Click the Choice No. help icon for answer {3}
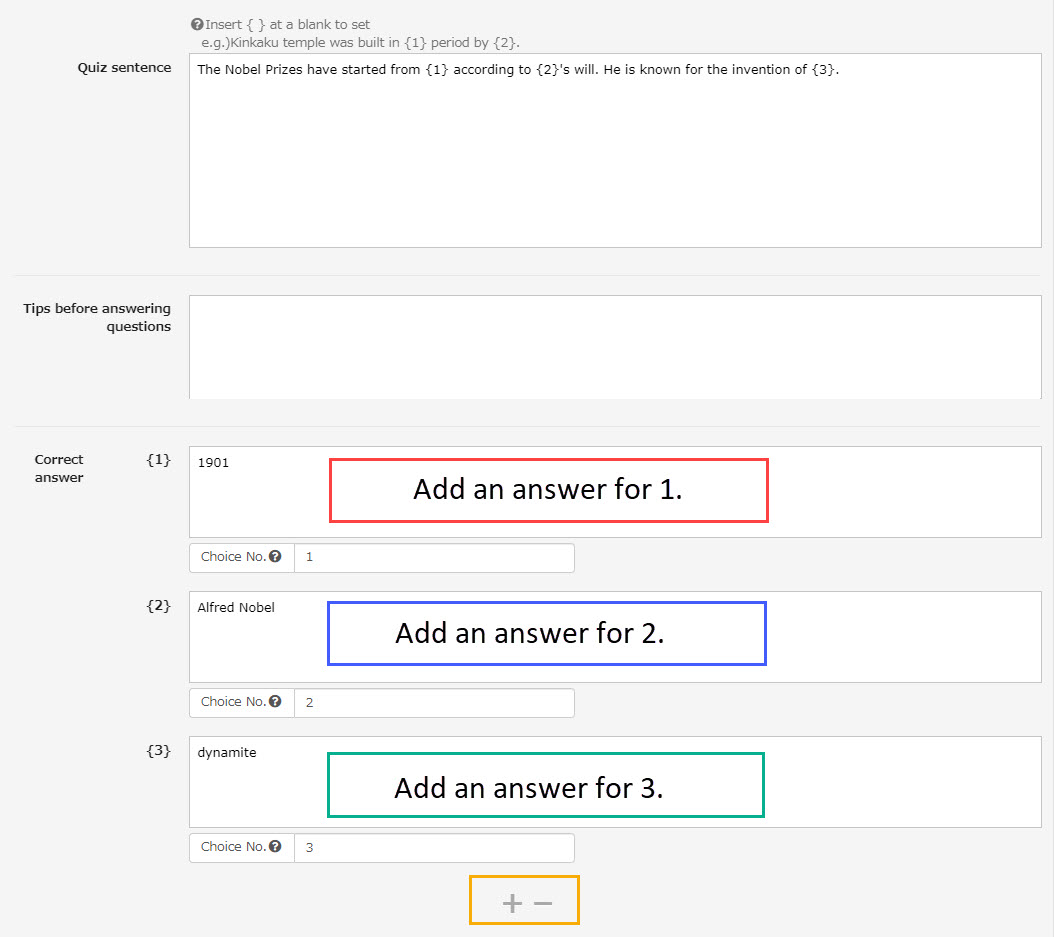Screen dimensions: 1054x937 pos(275,847)
